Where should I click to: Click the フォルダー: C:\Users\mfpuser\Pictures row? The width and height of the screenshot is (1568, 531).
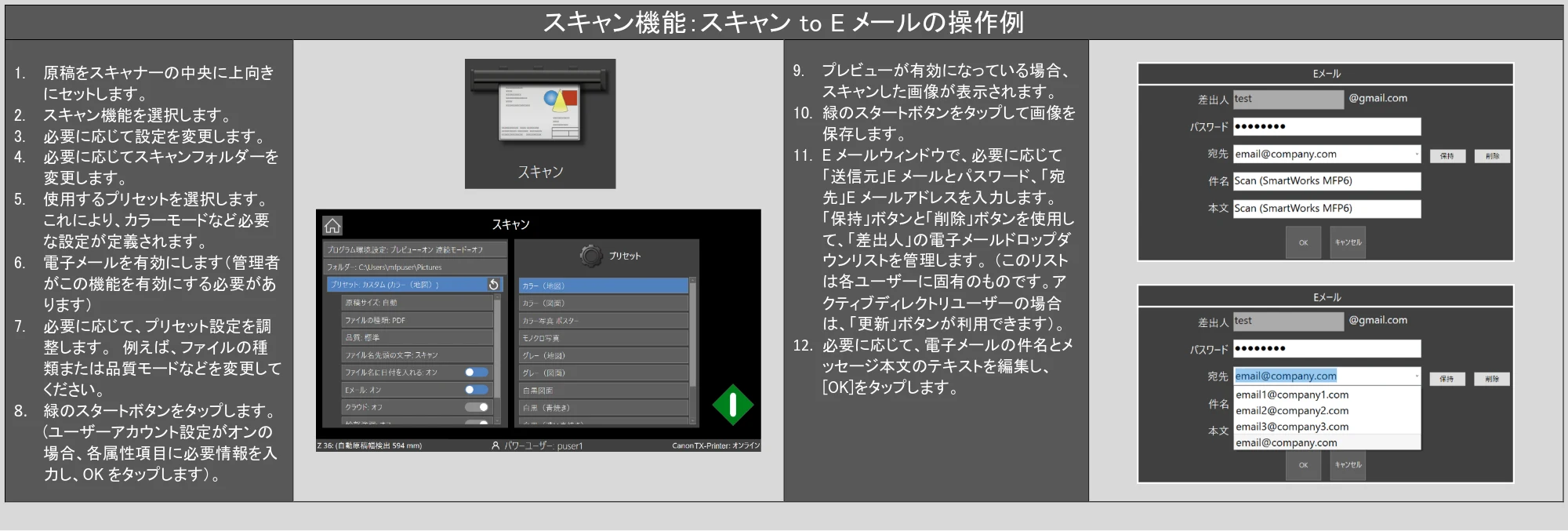(415, 267)
